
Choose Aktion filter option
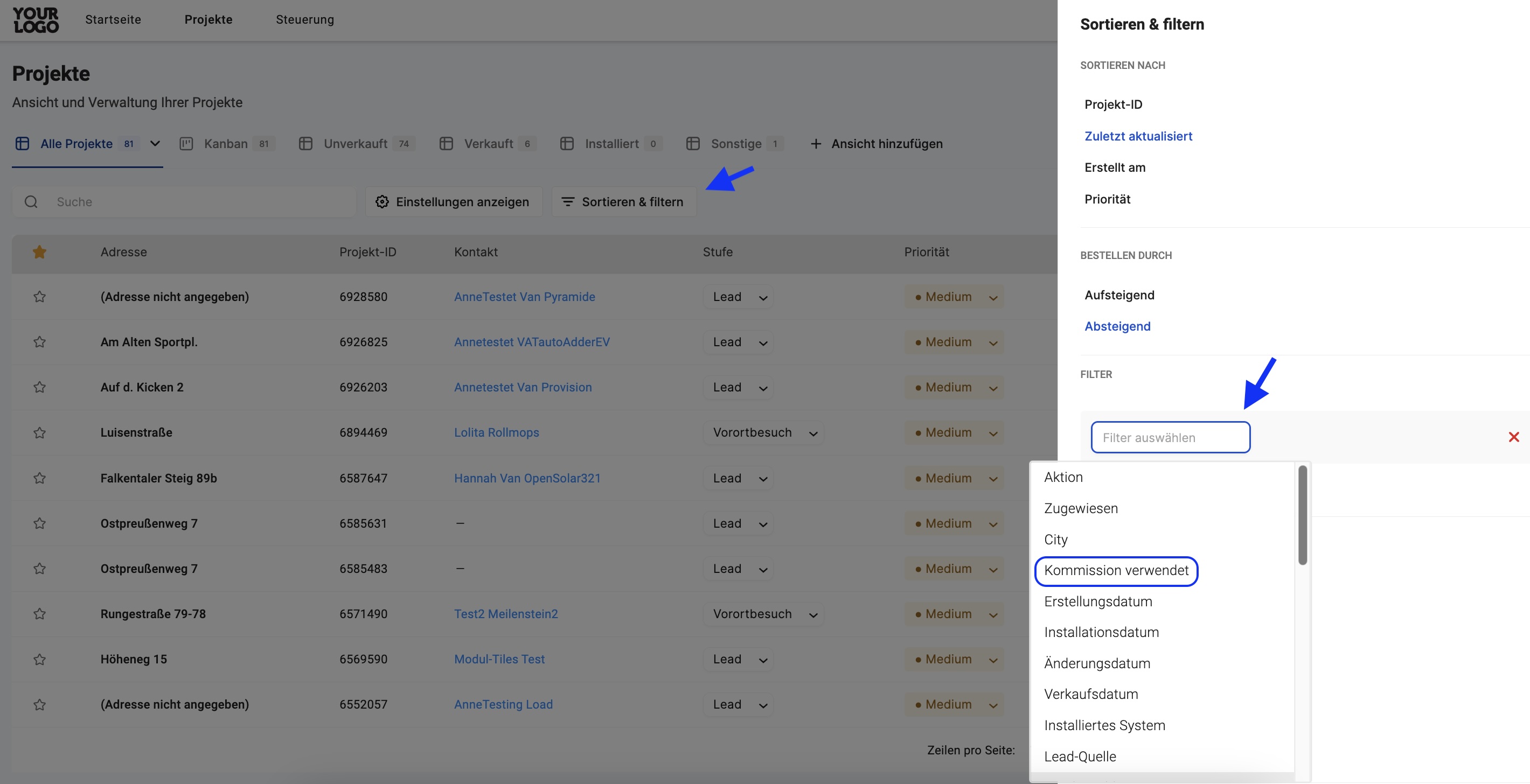coord(1063,477)
